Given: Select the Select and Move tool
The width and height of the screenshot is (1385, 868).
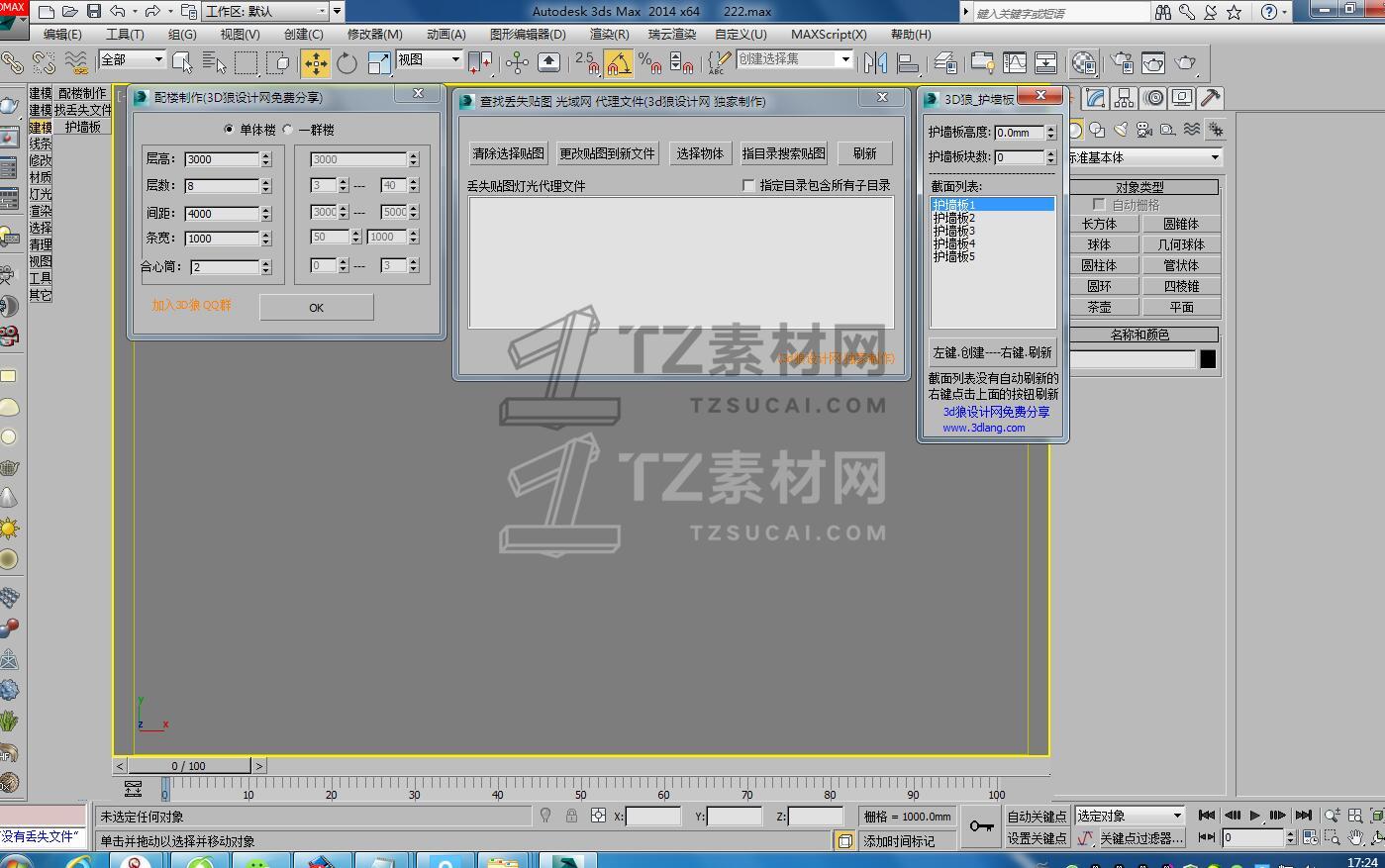Looking at the screenshot, I should point(316,63).
